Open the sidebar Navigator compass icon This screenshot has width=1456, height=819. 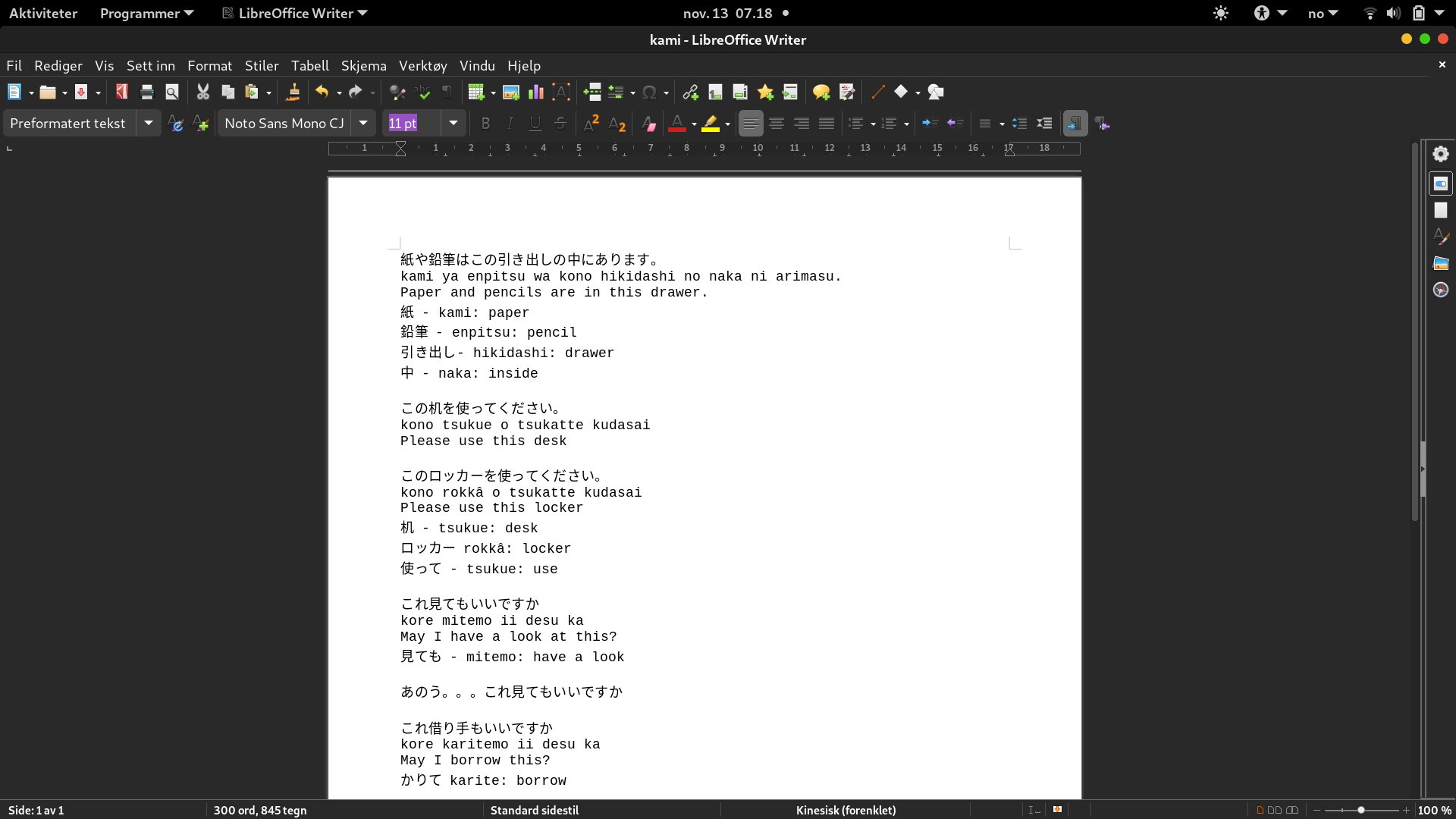click(1441, 290)
